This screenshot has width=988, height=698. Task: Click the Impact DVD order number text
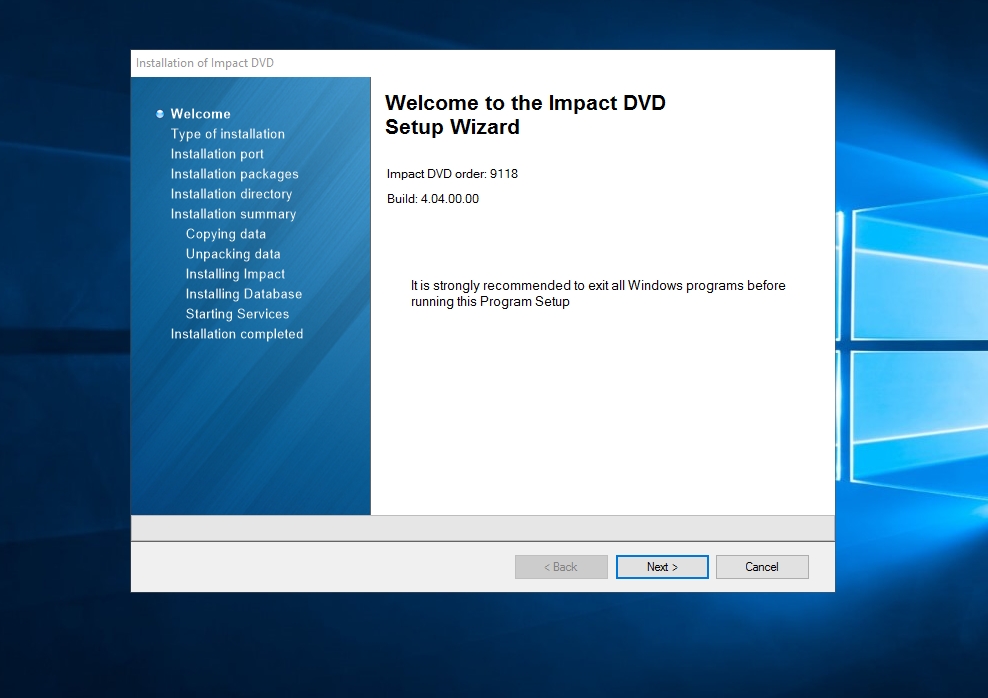452,174
